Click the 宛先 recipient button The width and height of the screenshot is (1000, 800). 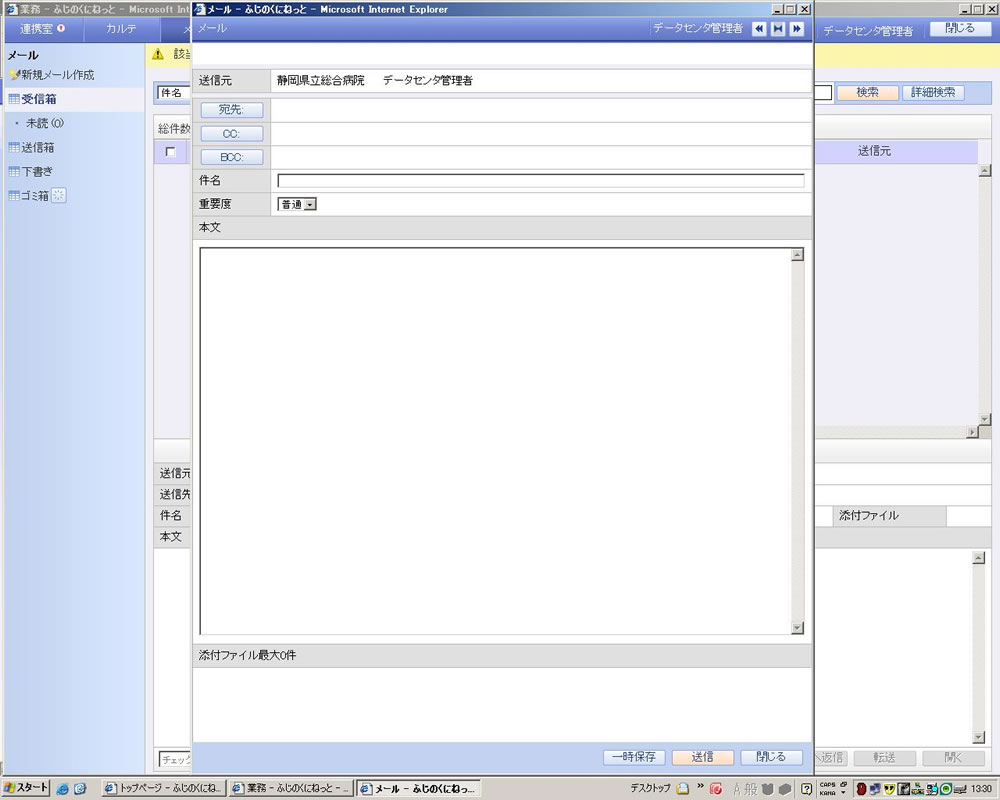coord(232,110)
